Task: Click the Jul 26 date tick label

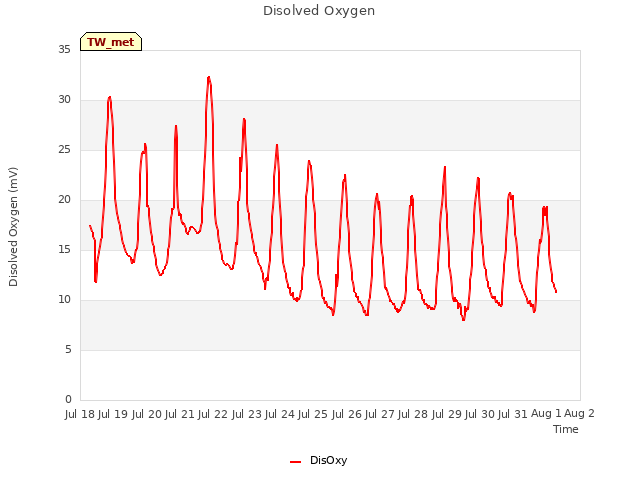Action: [347, 414]
